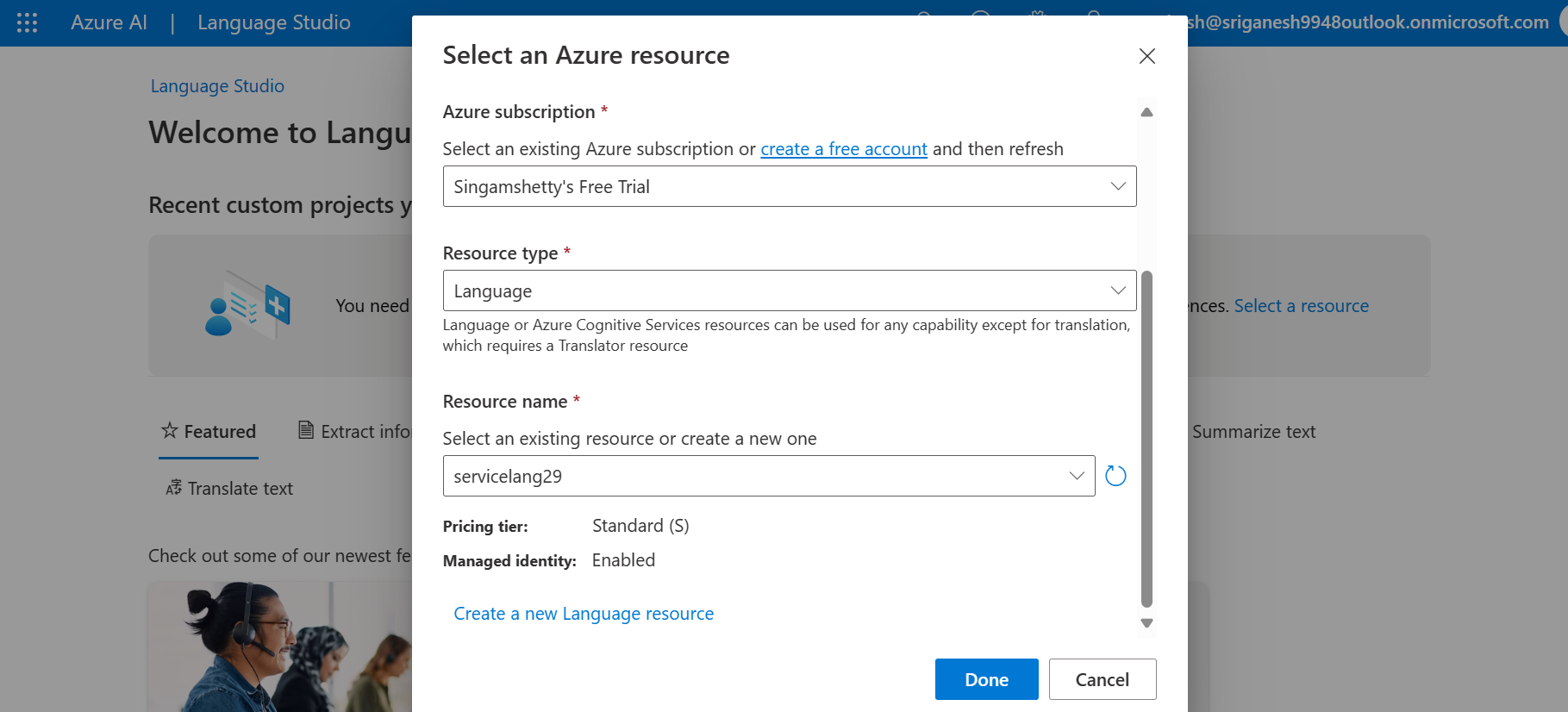Click the Done button
Viewport: 1568px width, 712px height.
click(x=987, y=679)
